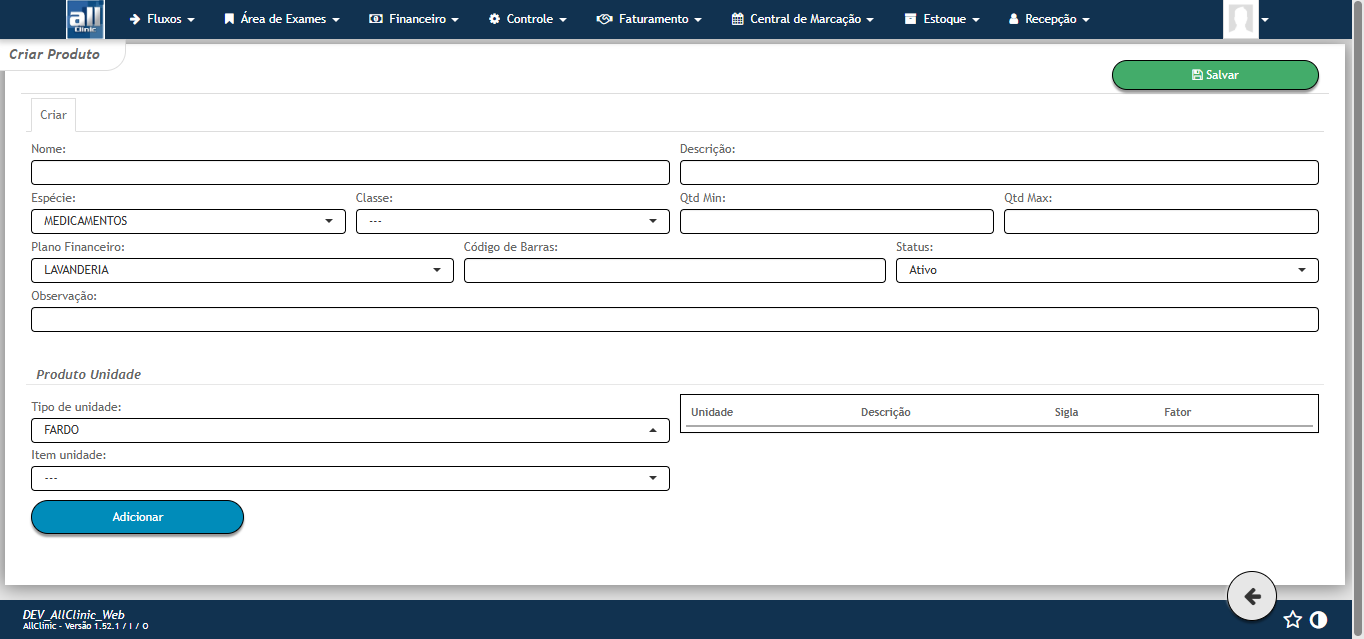Select the Criar tab

pyautogui.click(x=52, y=114)
